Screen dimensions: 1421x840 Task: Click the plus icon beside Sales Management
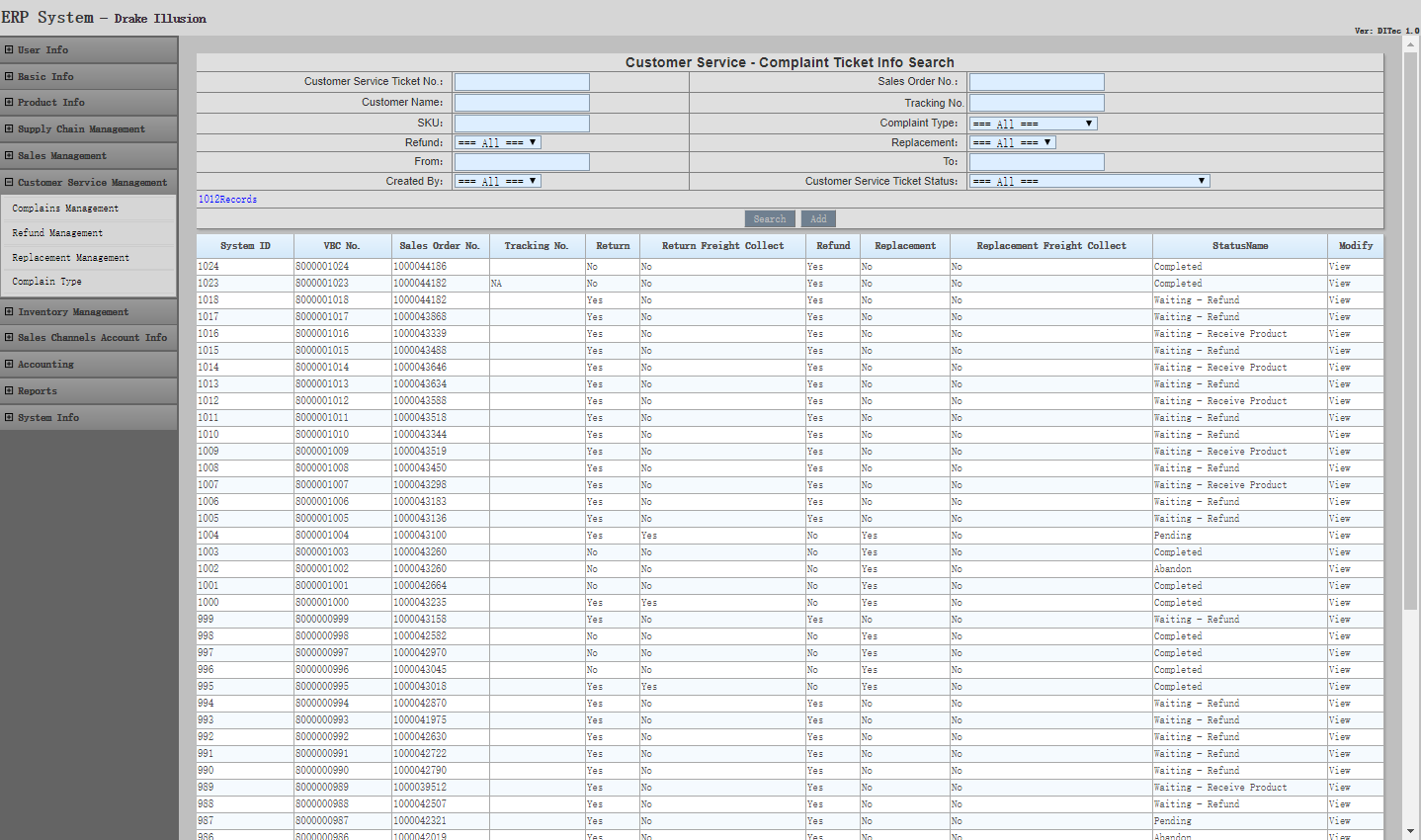pyautogui.click(x=9, y=155)
